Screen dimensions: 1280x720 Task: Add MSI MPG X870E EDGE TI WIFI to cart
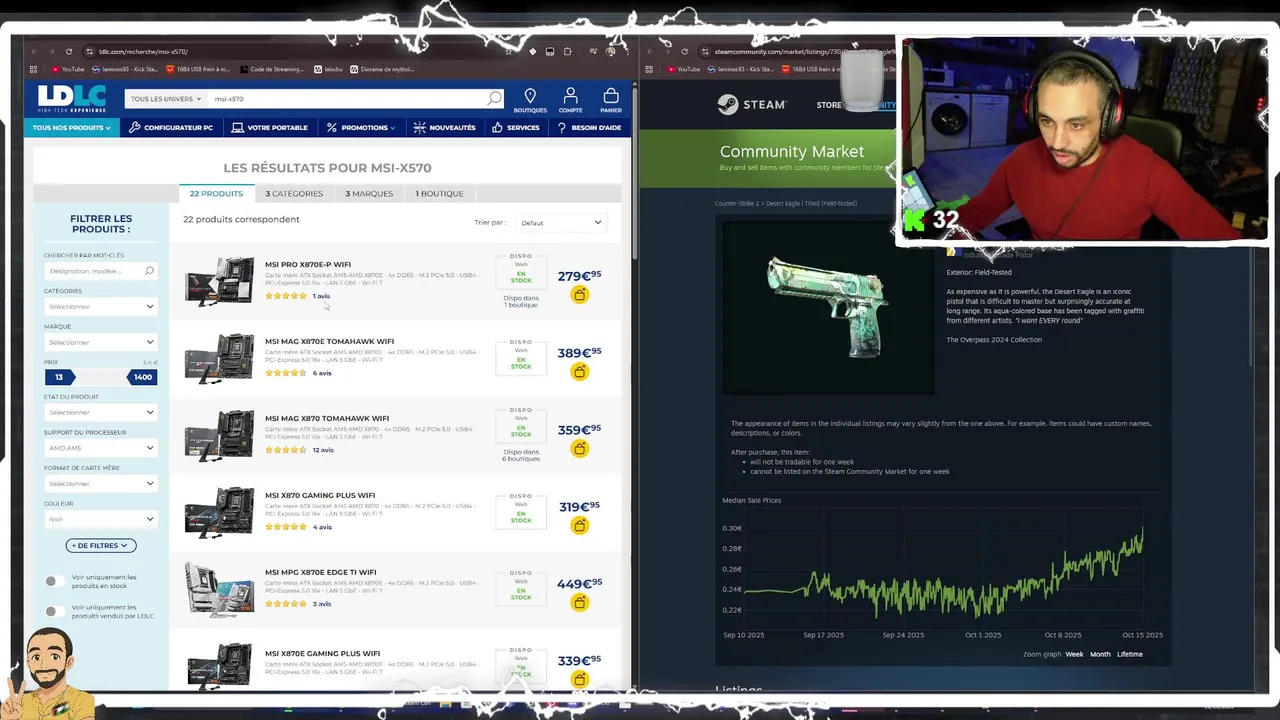[580, 603]
